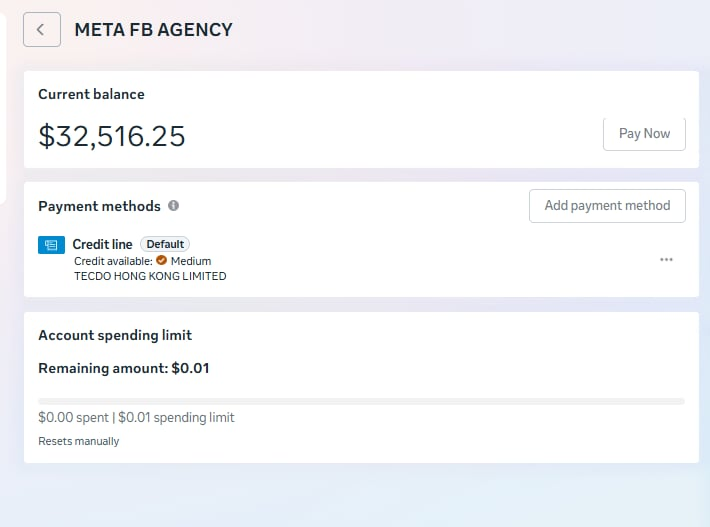Select the orange checkmark credit status icon

[161, 260]
